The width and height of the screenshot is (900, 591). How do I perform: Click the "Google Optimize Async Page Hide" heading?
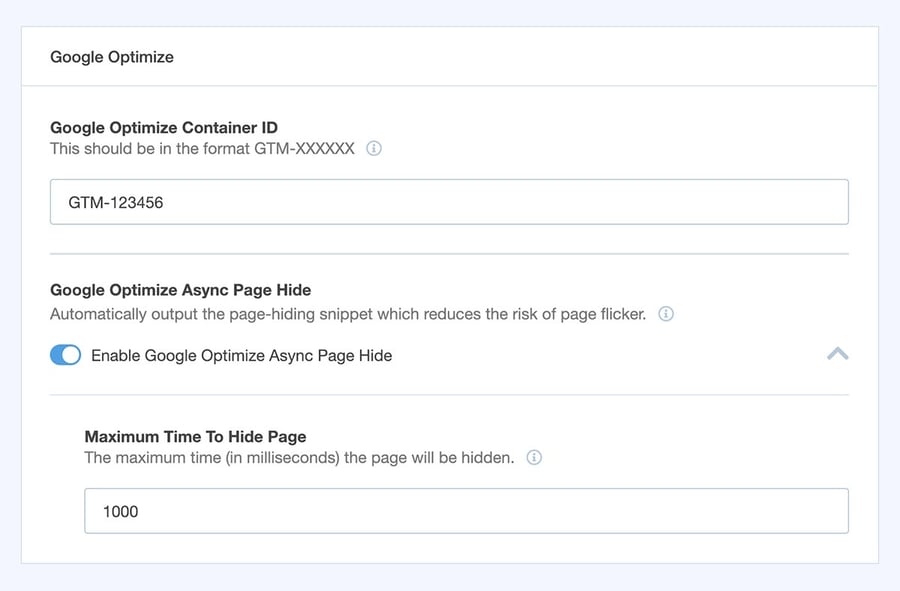pyautogui.click(x=180, y=290)
